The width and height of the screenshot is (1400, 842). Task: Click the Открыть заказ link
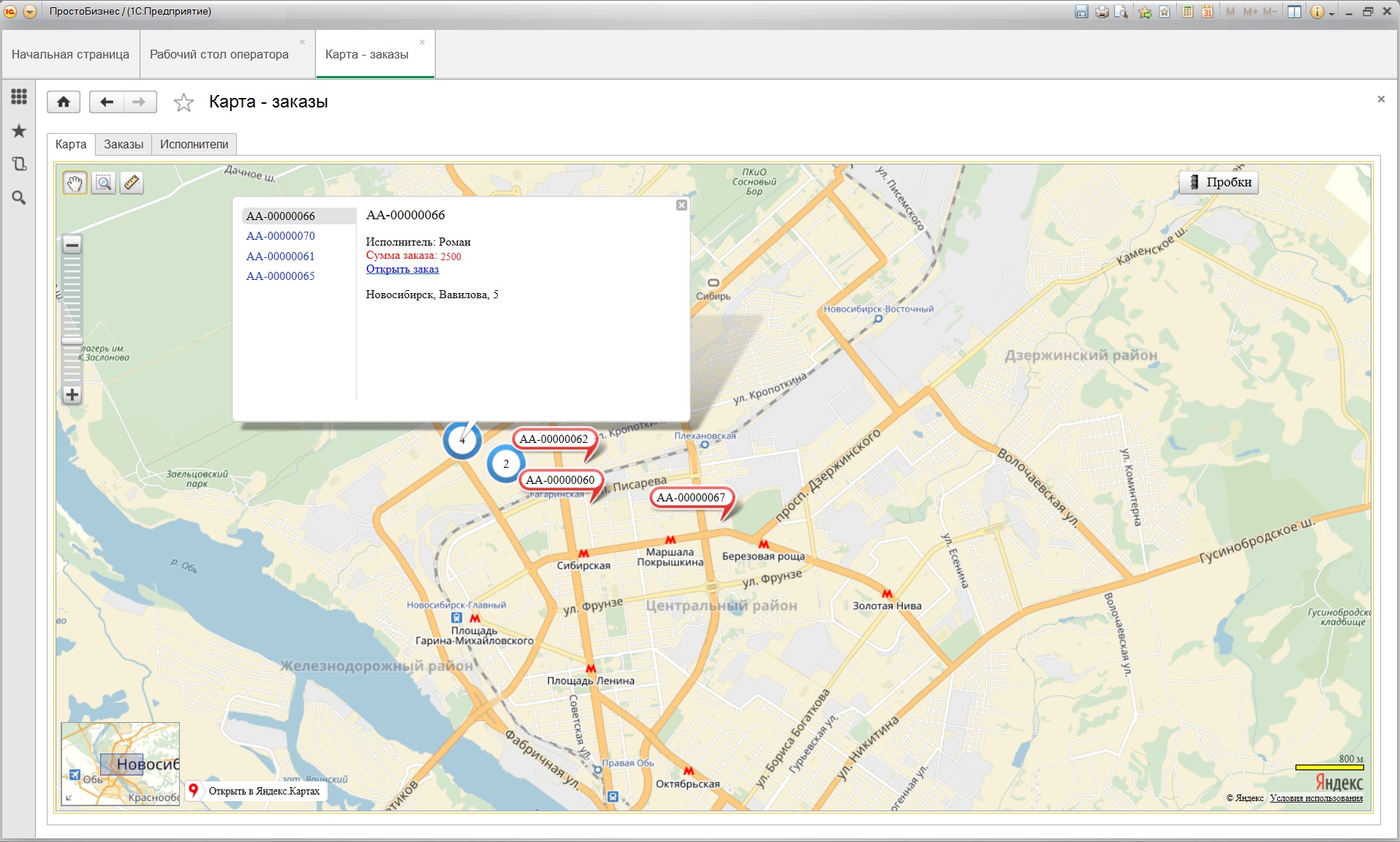point(402,269)
